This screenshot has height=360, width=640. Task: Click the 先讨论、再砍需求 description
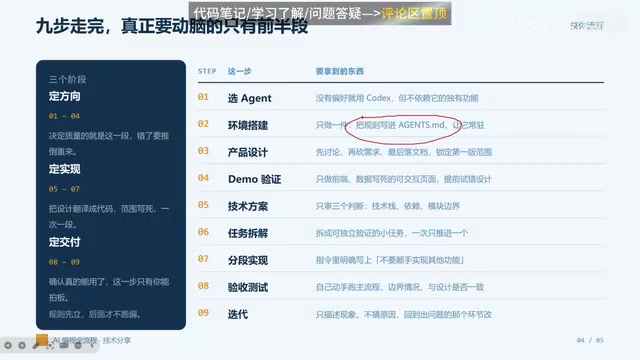coord(404,152)
